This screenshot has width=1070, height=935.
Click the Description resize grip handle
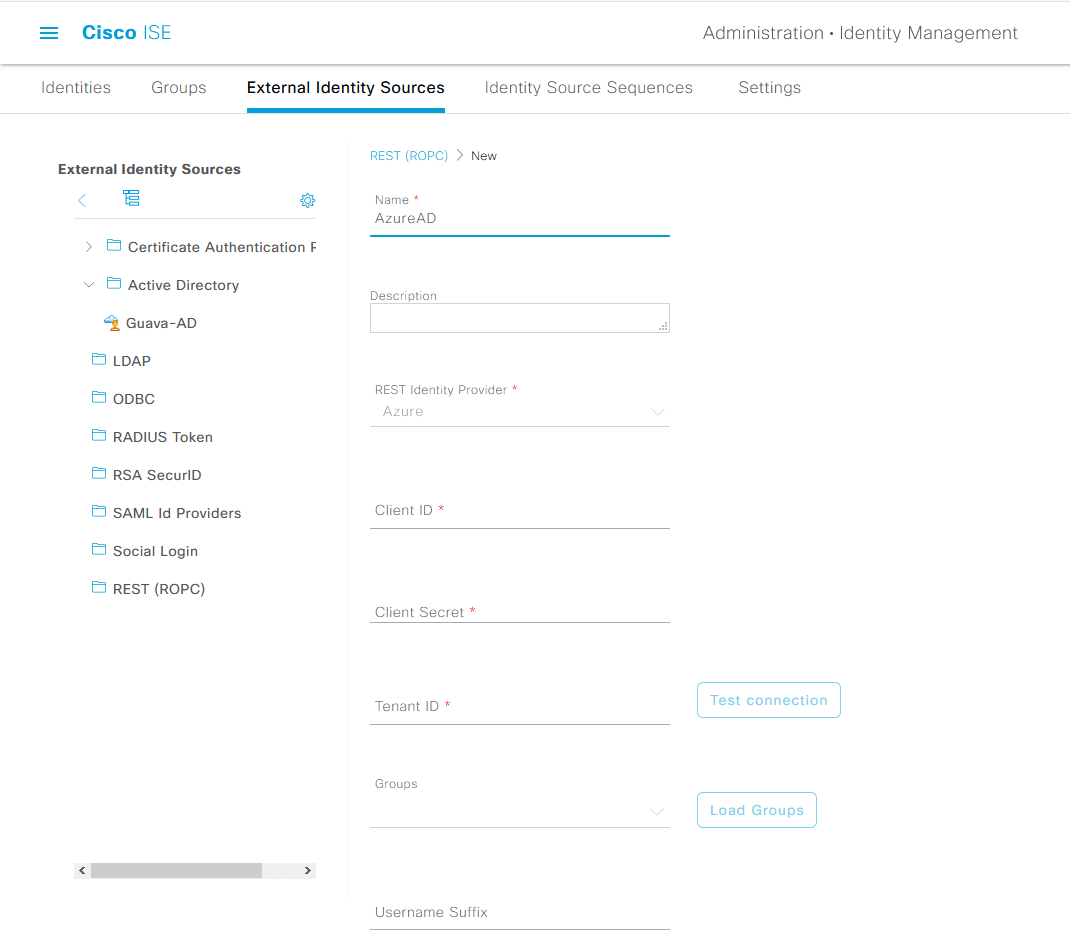[663, 327]
